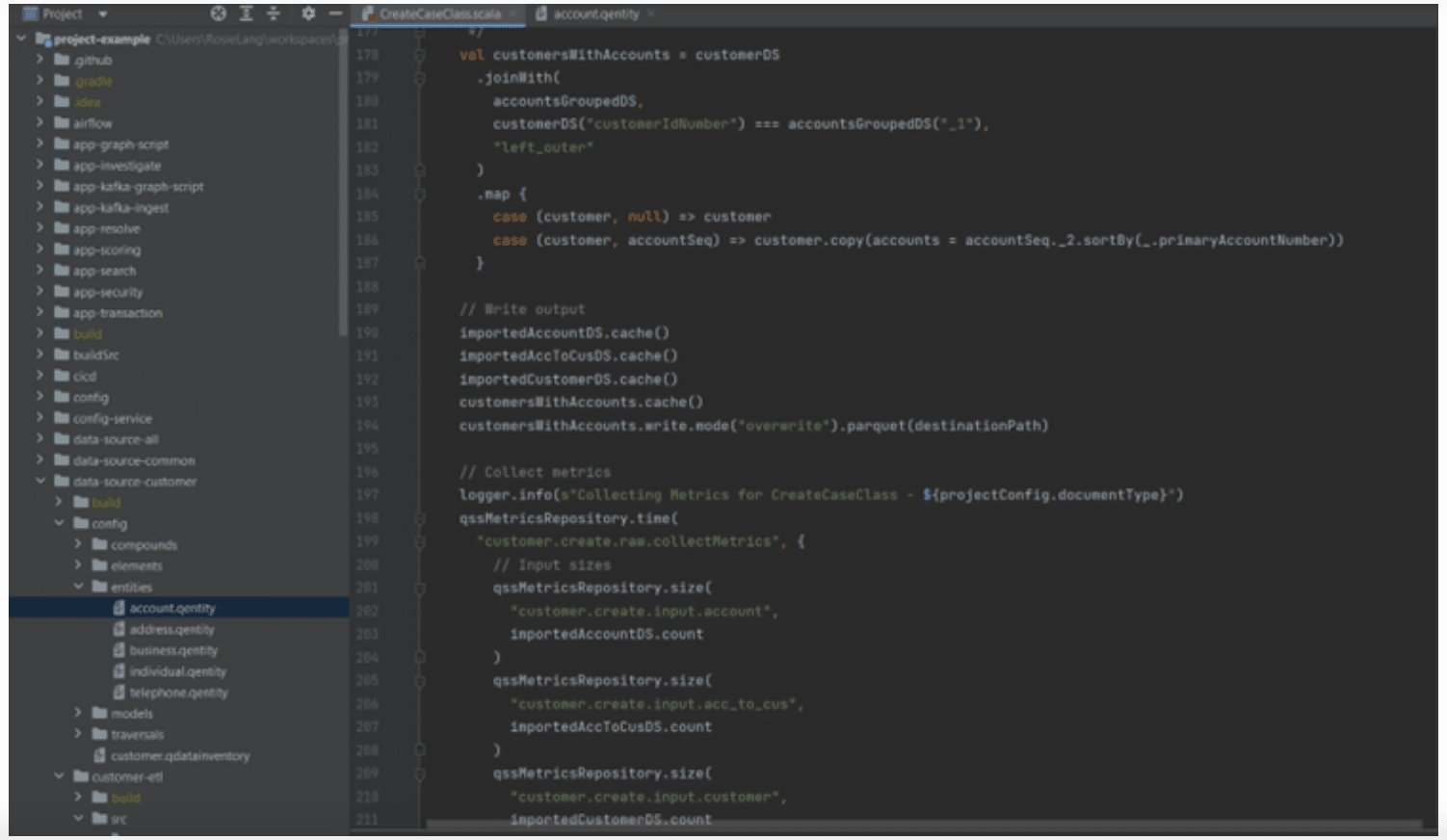Image resolution: width=1447 pixels, height=840 pixels.
Task: Open Project panel settings gear
Action: (308, 13)
